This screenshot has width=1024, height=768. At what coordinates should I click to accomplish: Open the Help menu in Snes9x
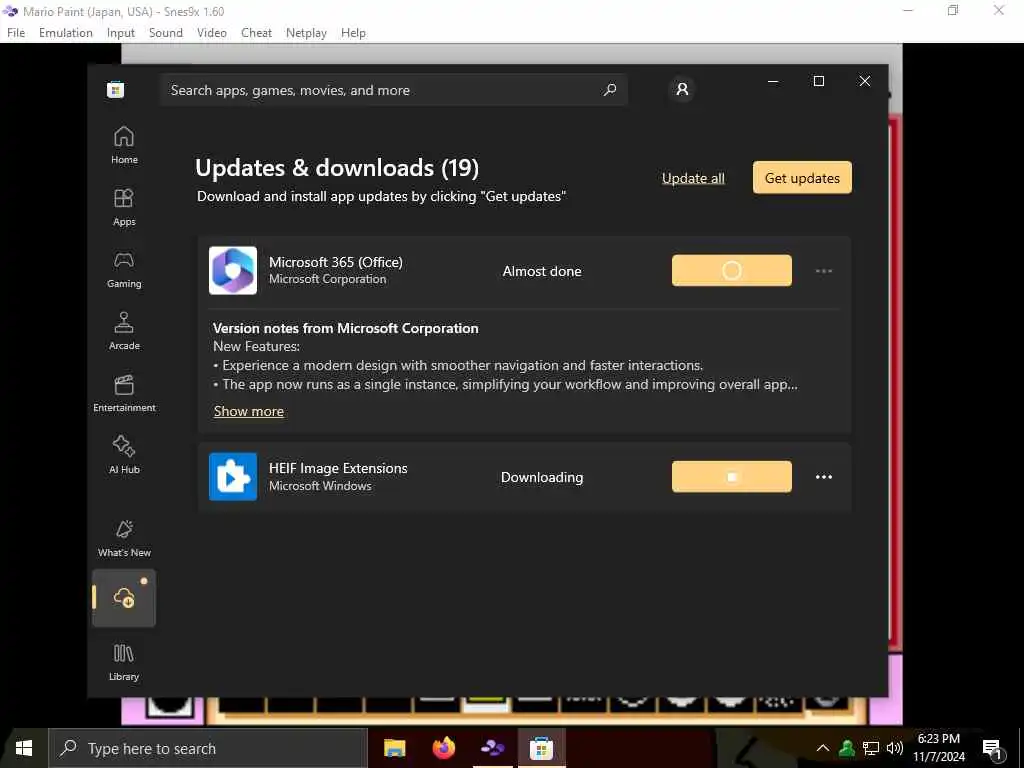(x=353, y=33)
